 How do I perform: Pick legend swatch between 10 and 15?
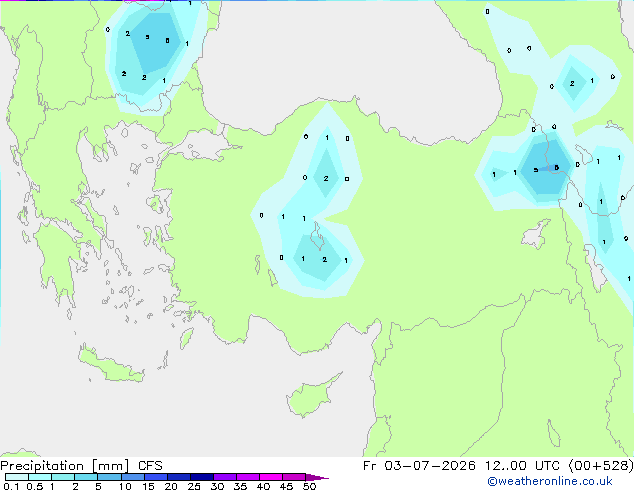point(132,477)
